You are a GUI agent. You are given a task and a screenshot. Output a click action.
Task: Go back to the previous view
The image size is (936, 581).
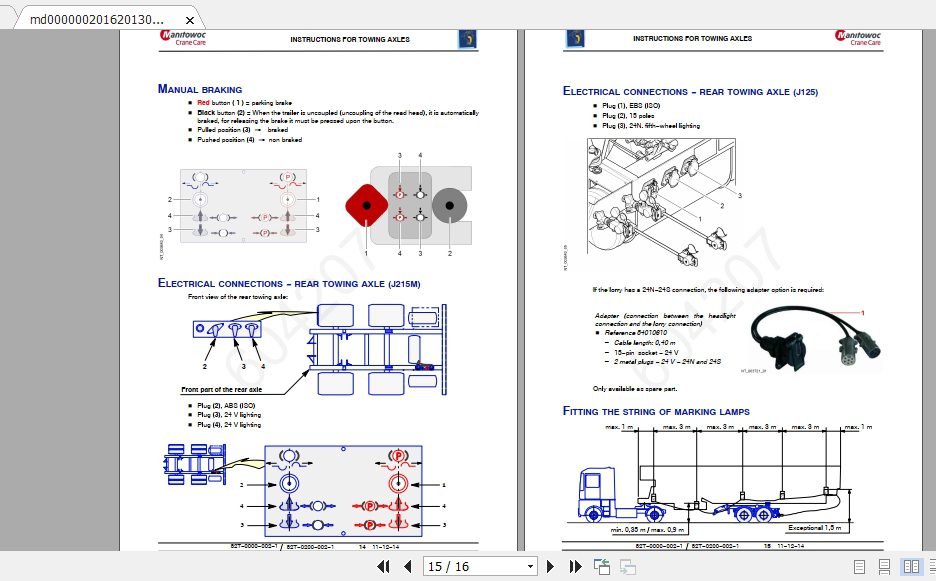[601, 566]
